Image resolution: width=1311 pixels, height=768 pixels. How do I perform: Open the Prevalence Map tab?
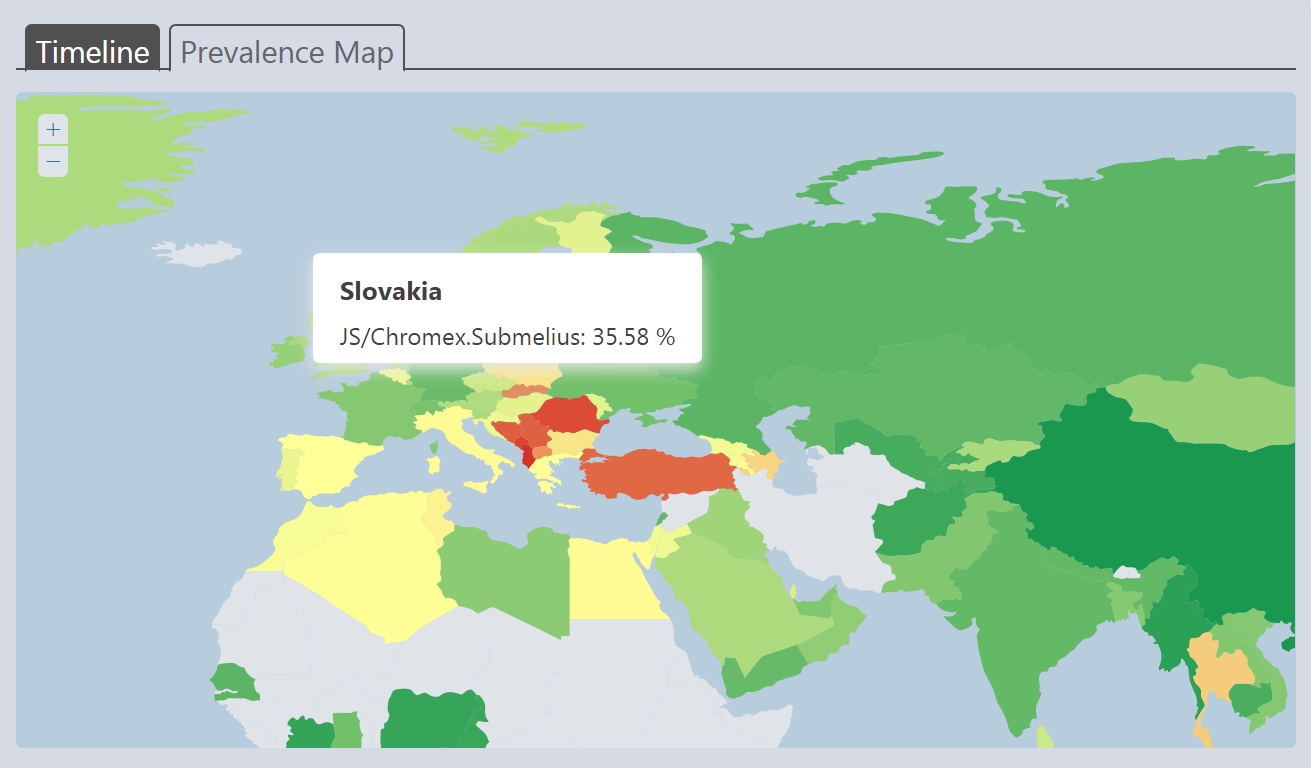pyautogui.click(x=287, y=52)
